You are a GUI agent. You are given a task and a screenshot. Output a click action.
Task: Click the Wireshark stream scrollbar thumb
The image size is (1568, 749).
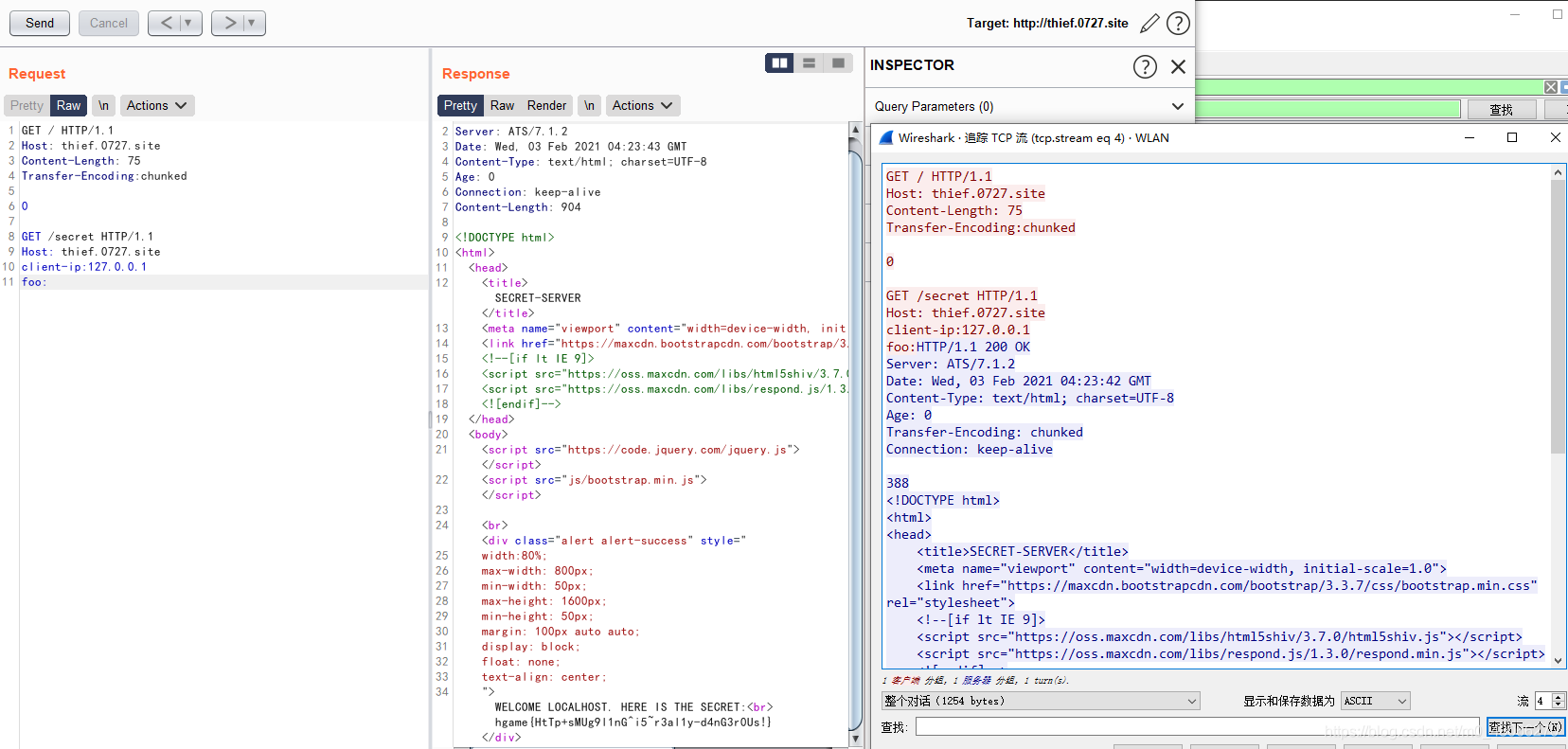pyautogui.click(x=1558, y=316)
